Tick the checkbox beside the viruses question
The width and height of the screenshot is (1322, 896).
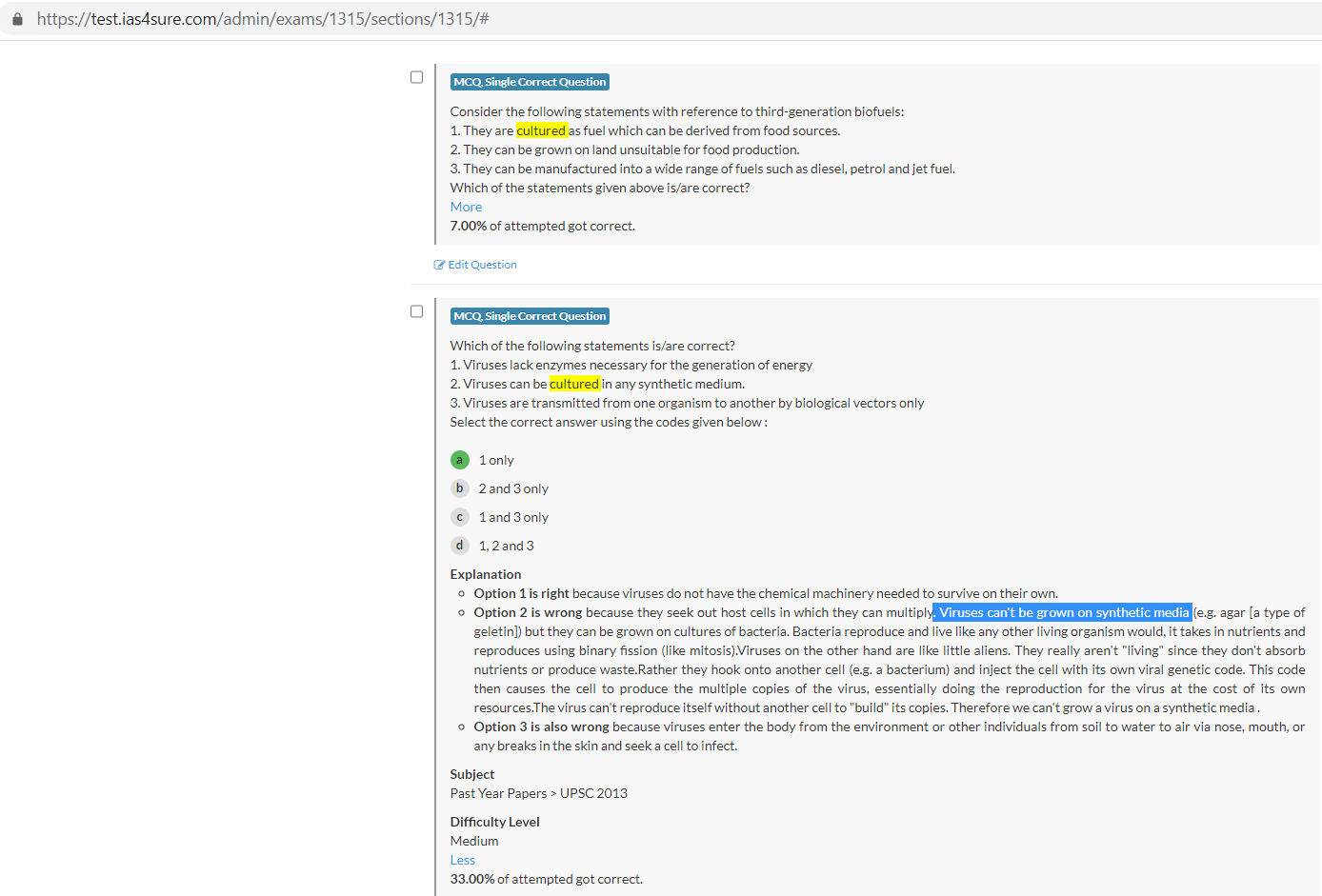coord(416,311)
